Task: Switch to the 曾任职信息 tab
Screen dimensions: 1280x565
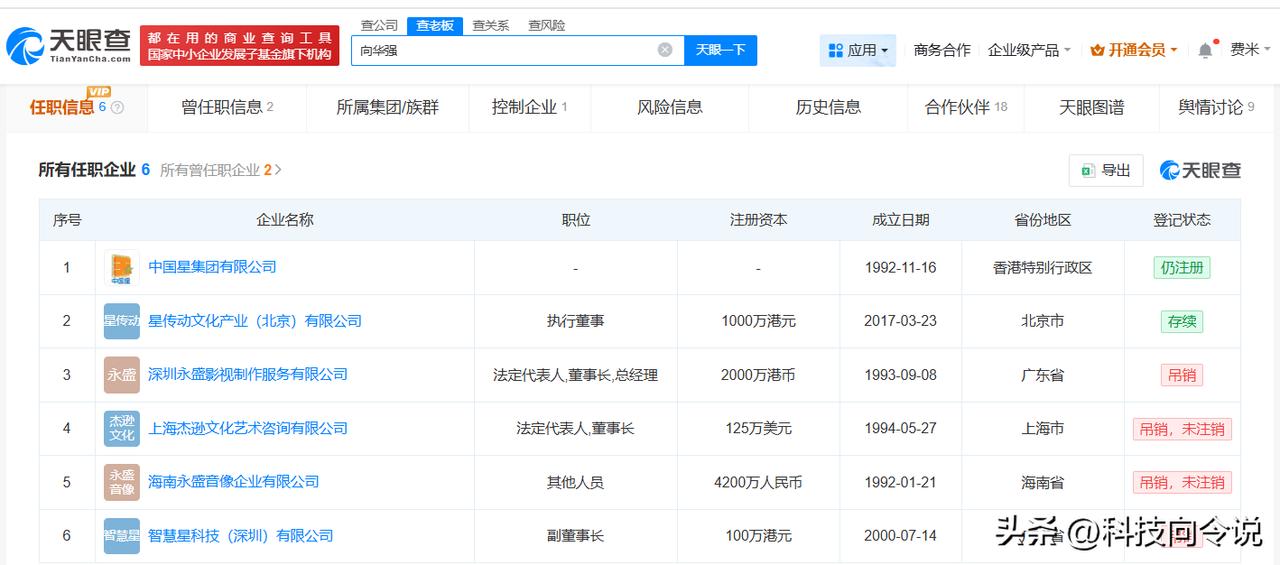Action: 227,108
